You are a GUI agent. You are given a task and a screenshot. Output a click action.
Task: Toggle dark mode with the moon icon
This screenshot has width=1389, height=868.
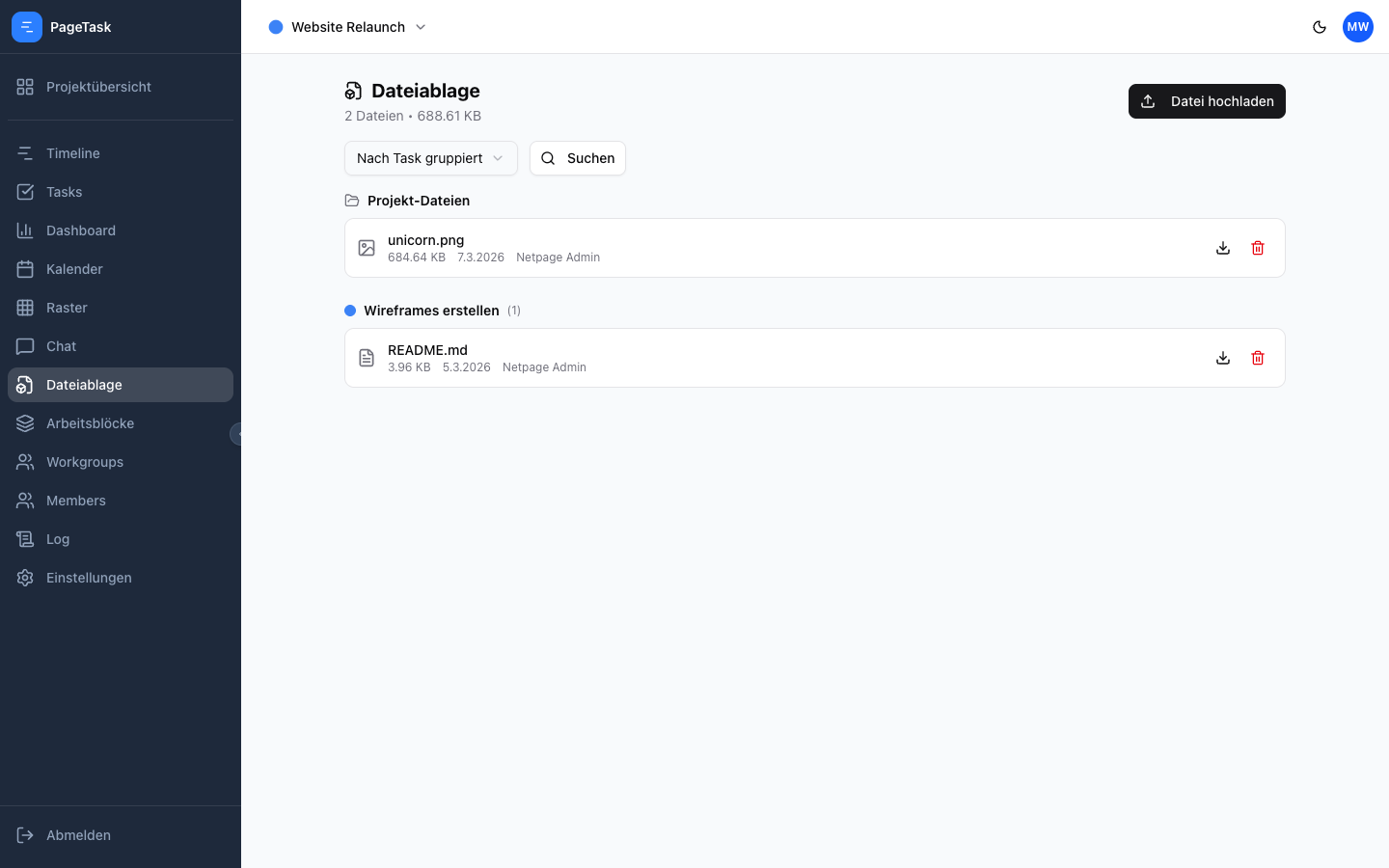pyautogui.click(x=1320, y=27)
